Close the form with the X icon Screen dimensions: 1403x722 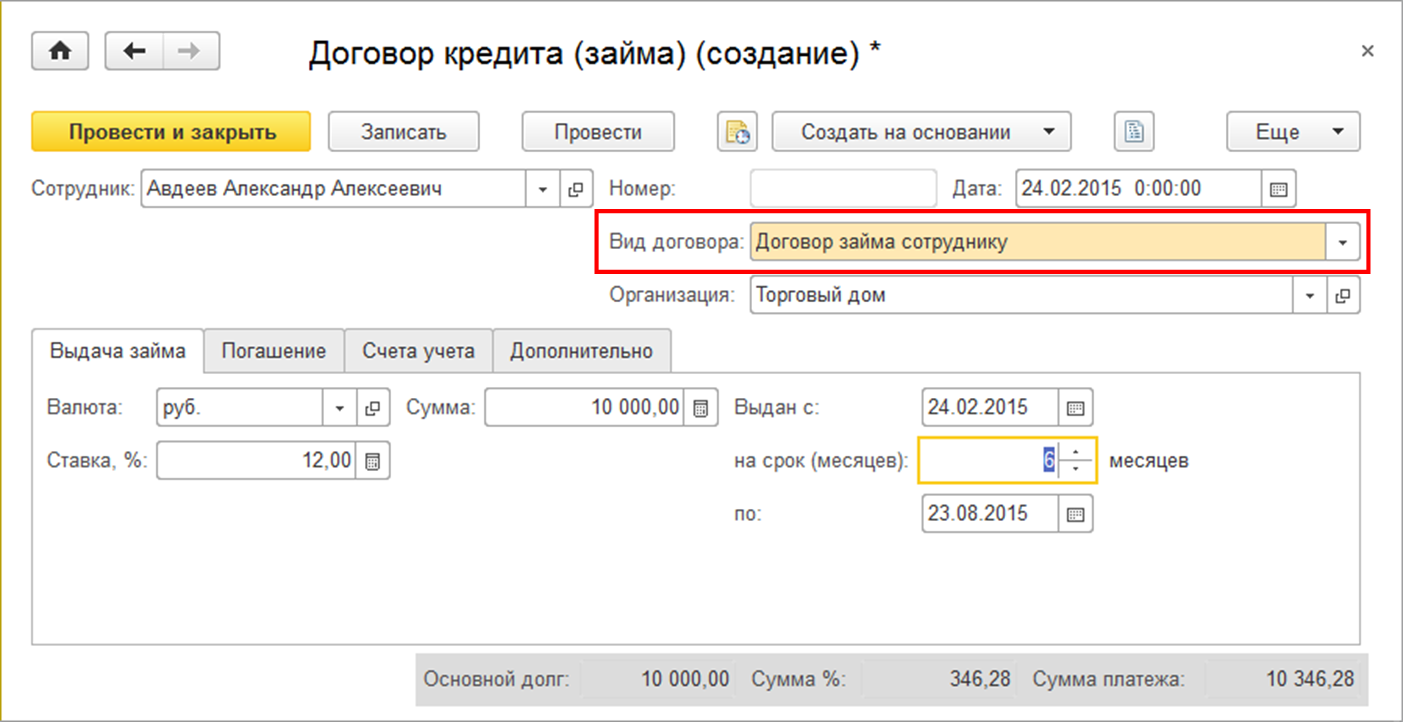pos(1368,51)
